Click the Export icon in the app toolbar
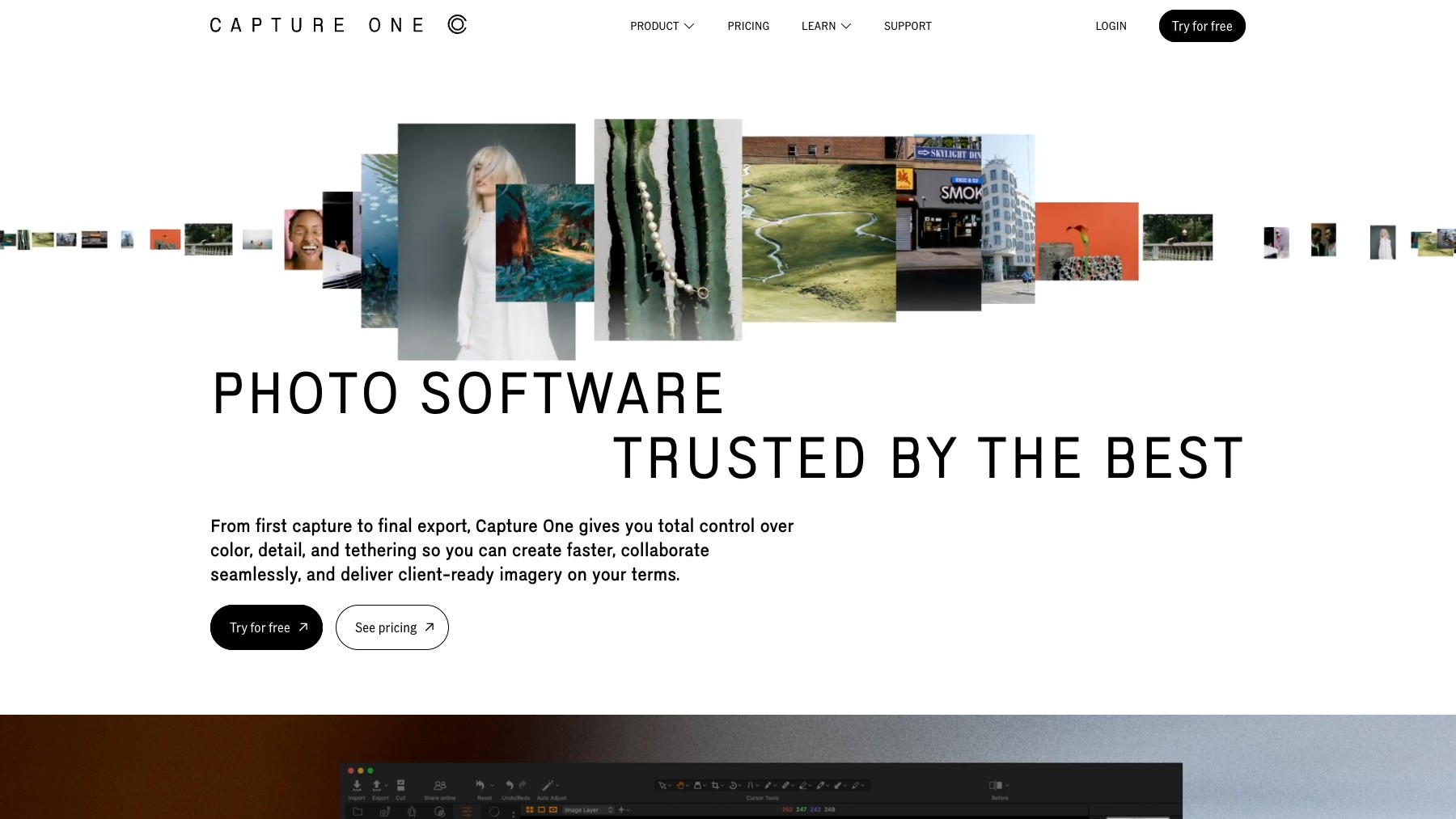This screenshot has height=819, width=1456. coord(376,786)
